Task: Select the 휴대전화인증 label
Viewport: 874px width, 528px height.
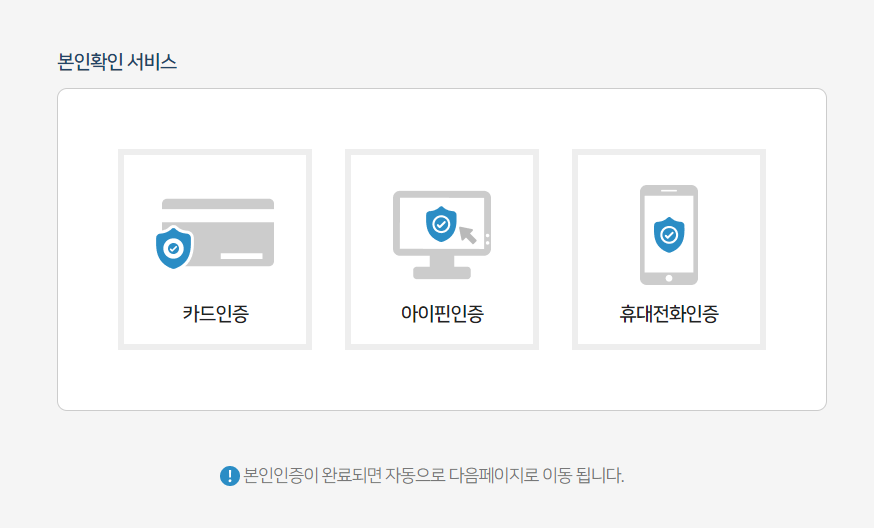Action: (x=669, y=313)
